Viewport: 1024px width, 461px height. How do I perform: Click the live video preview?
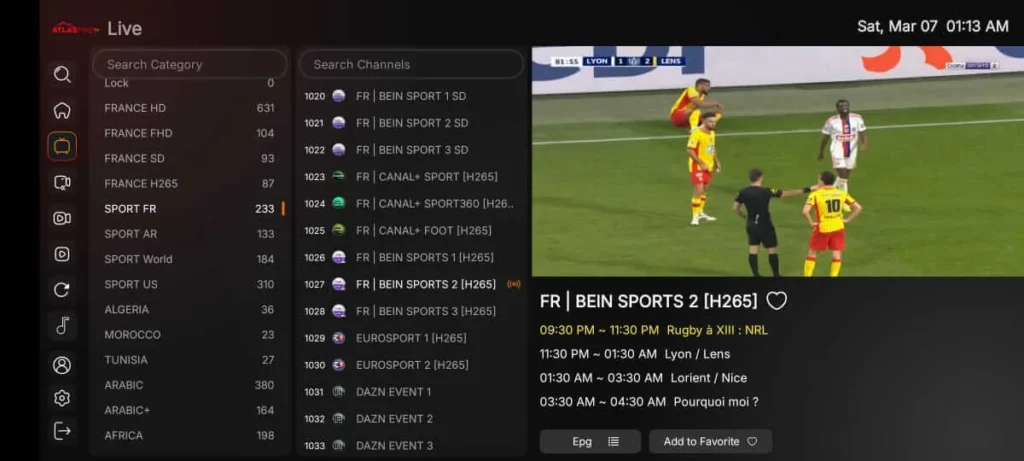778,161
